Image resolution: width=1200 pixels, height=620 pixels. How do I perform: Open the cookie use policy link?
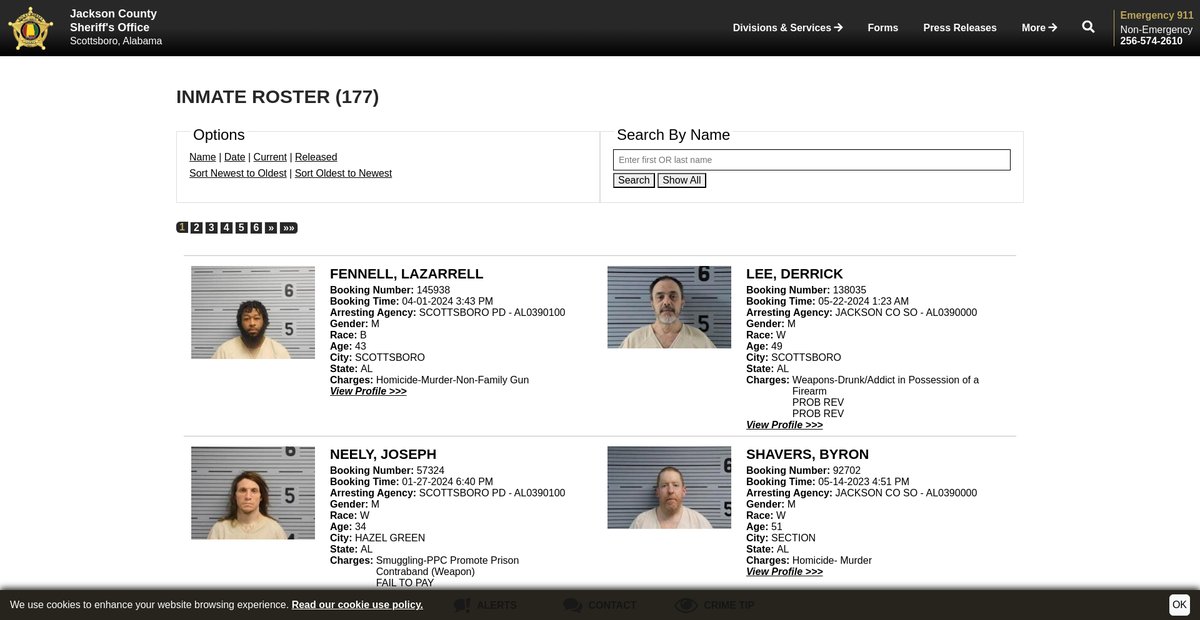(357, 605)
